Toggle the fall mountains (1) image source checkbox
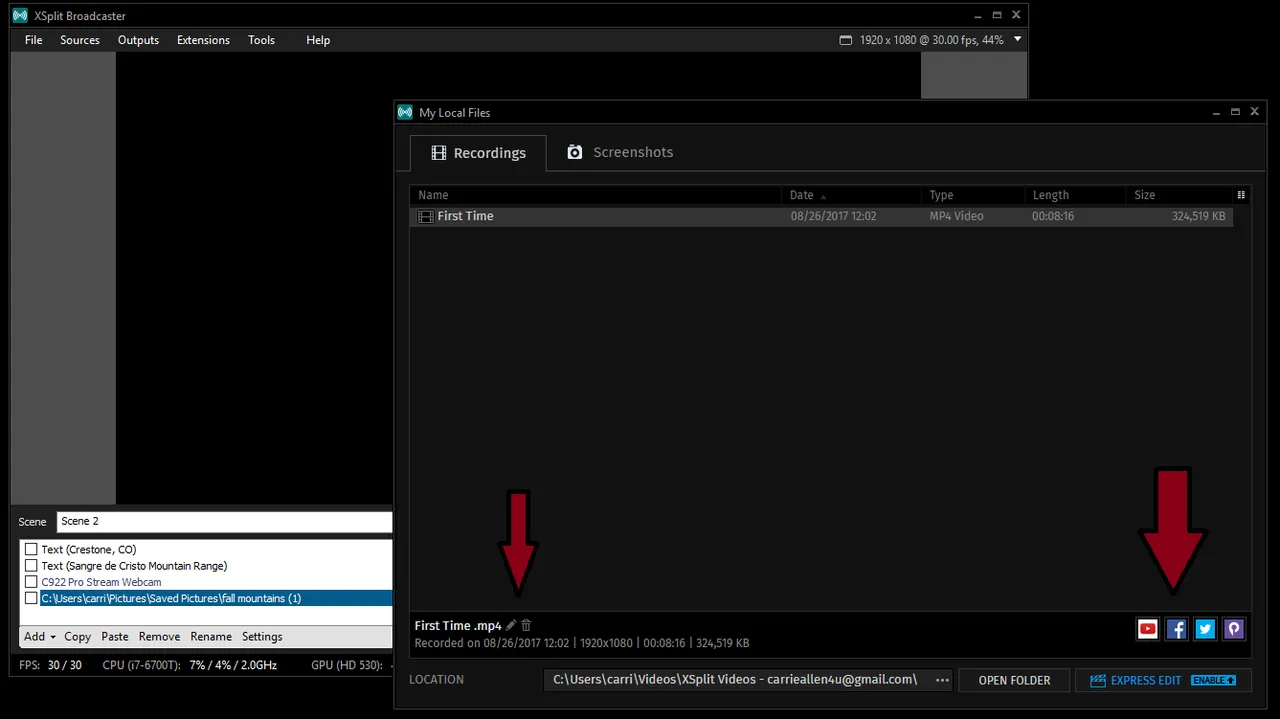Viewport: 1280px width, 719px height. point(31,598)
